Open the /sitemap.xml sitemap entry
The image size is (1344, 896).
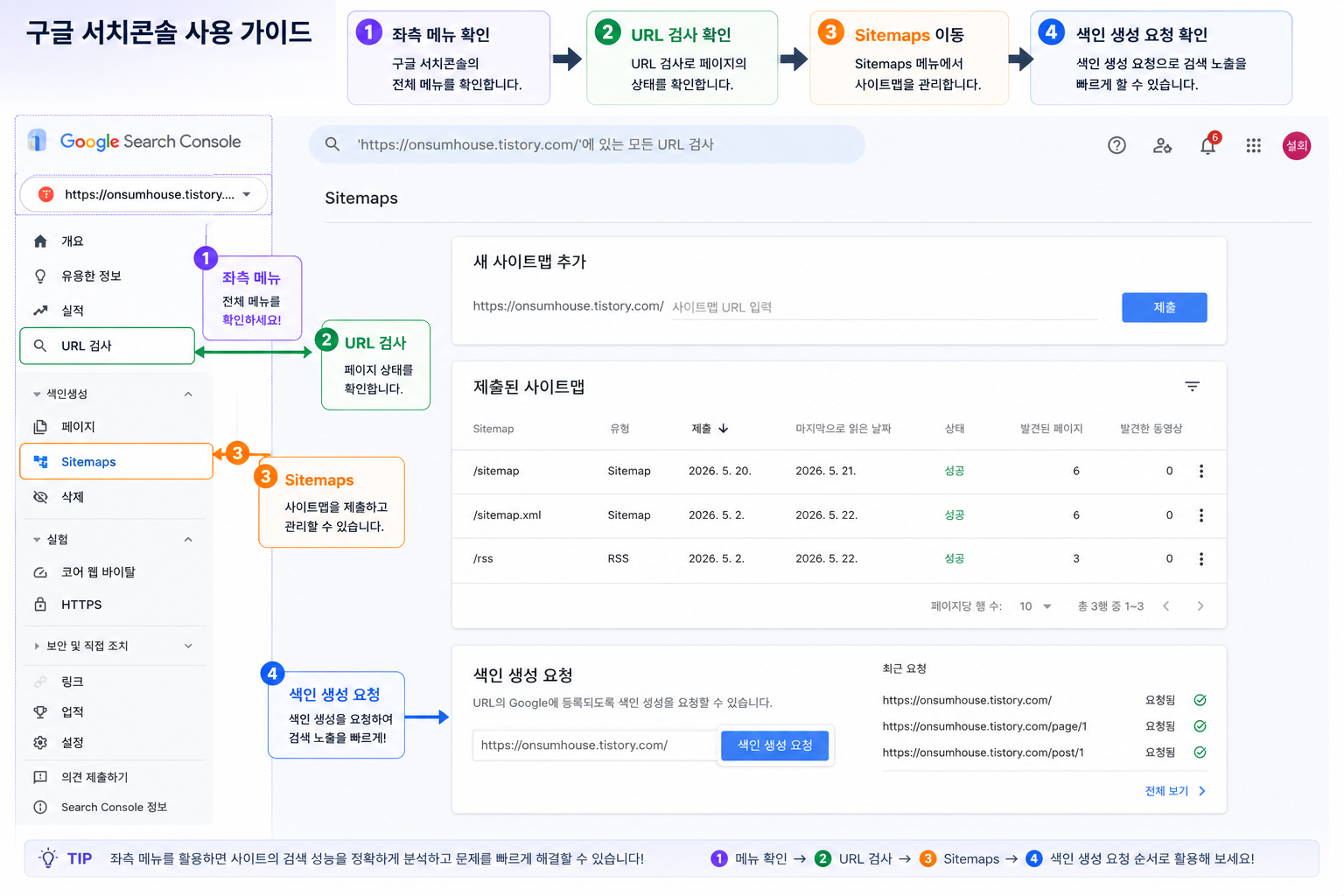tap(507, 515)
